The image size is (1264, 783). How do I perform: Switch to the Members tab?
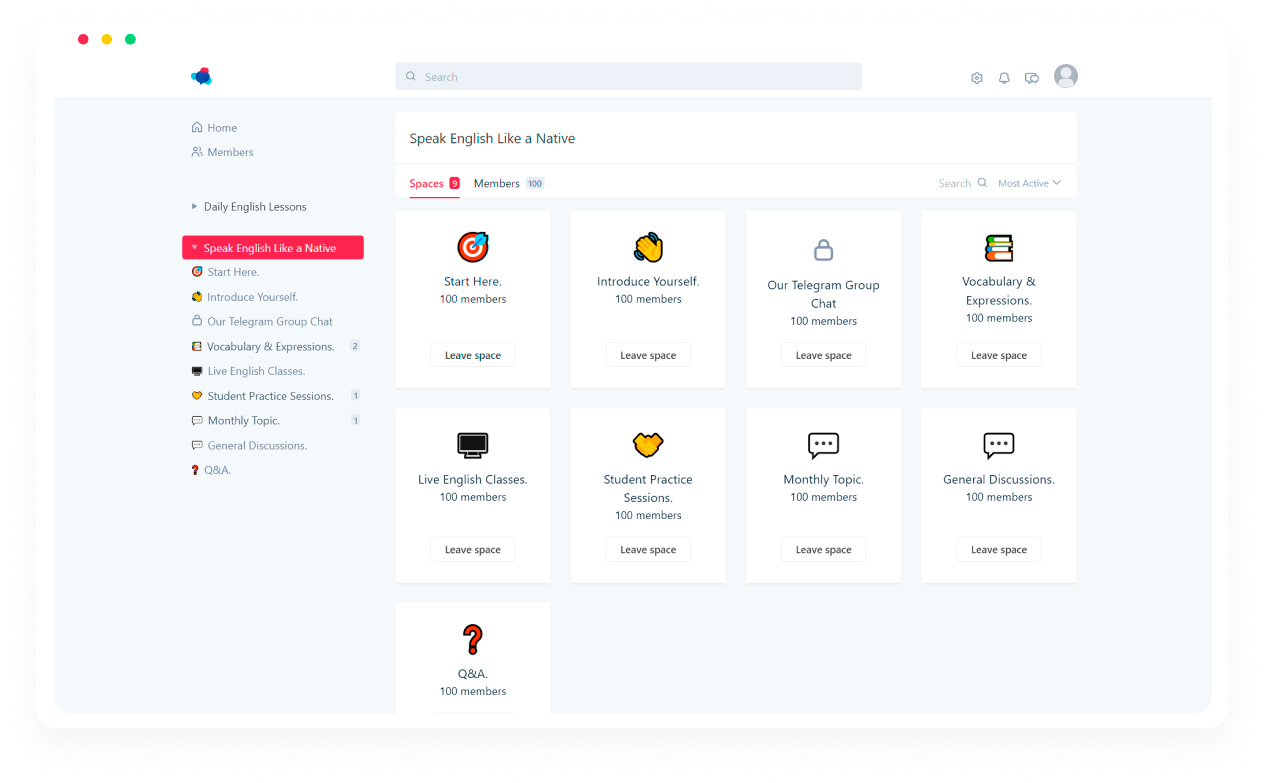[497, 184]
